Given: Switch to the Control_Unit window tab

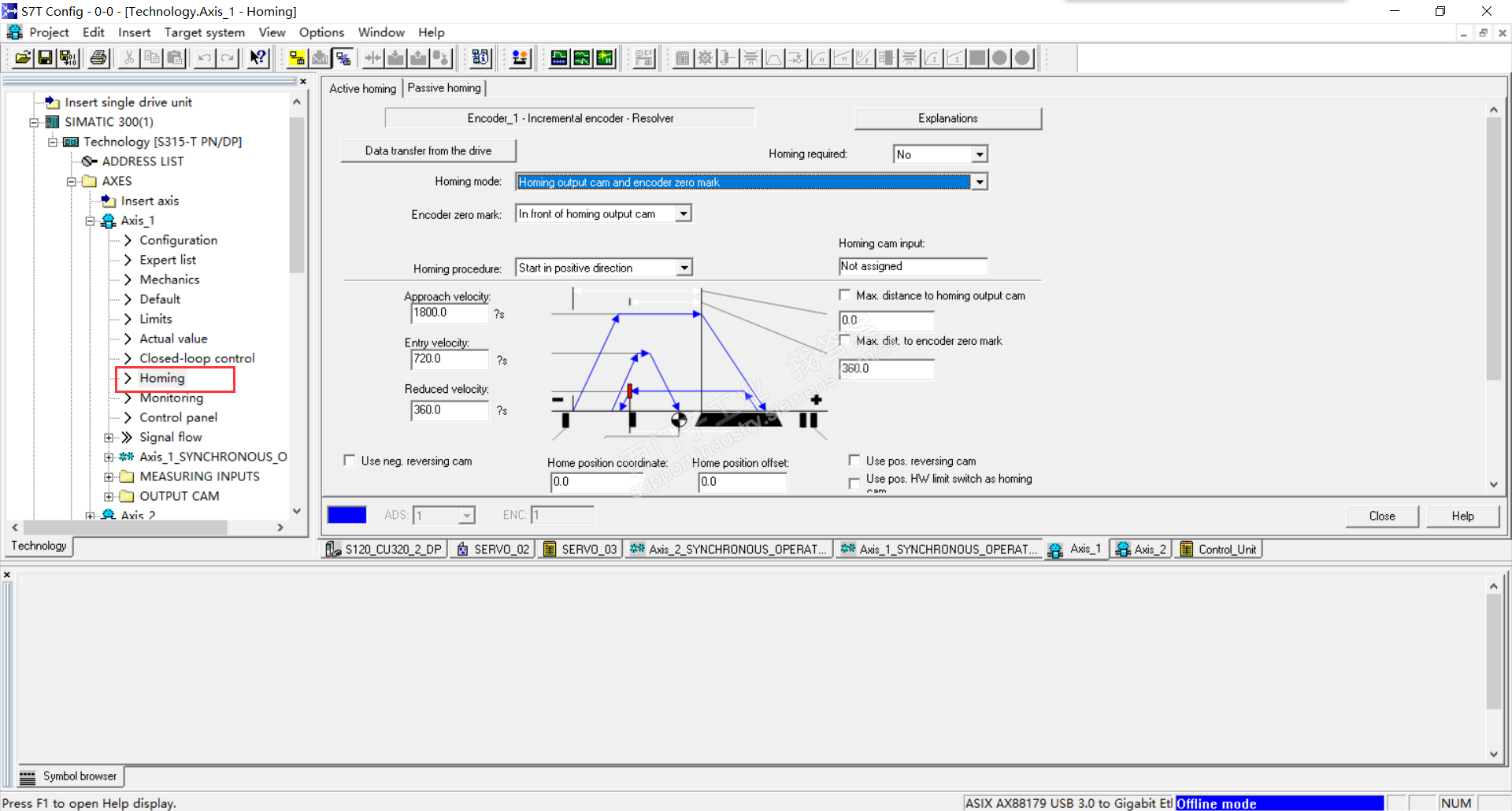Looking at the screenshot, I should (1219, 549).
